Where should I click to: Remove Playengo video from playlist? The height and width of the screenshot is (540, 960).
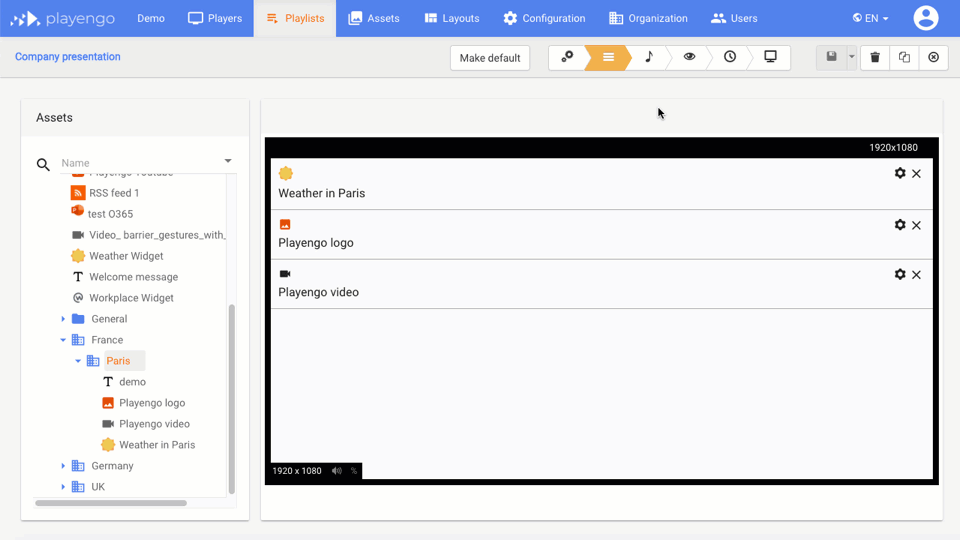[917, 275]
